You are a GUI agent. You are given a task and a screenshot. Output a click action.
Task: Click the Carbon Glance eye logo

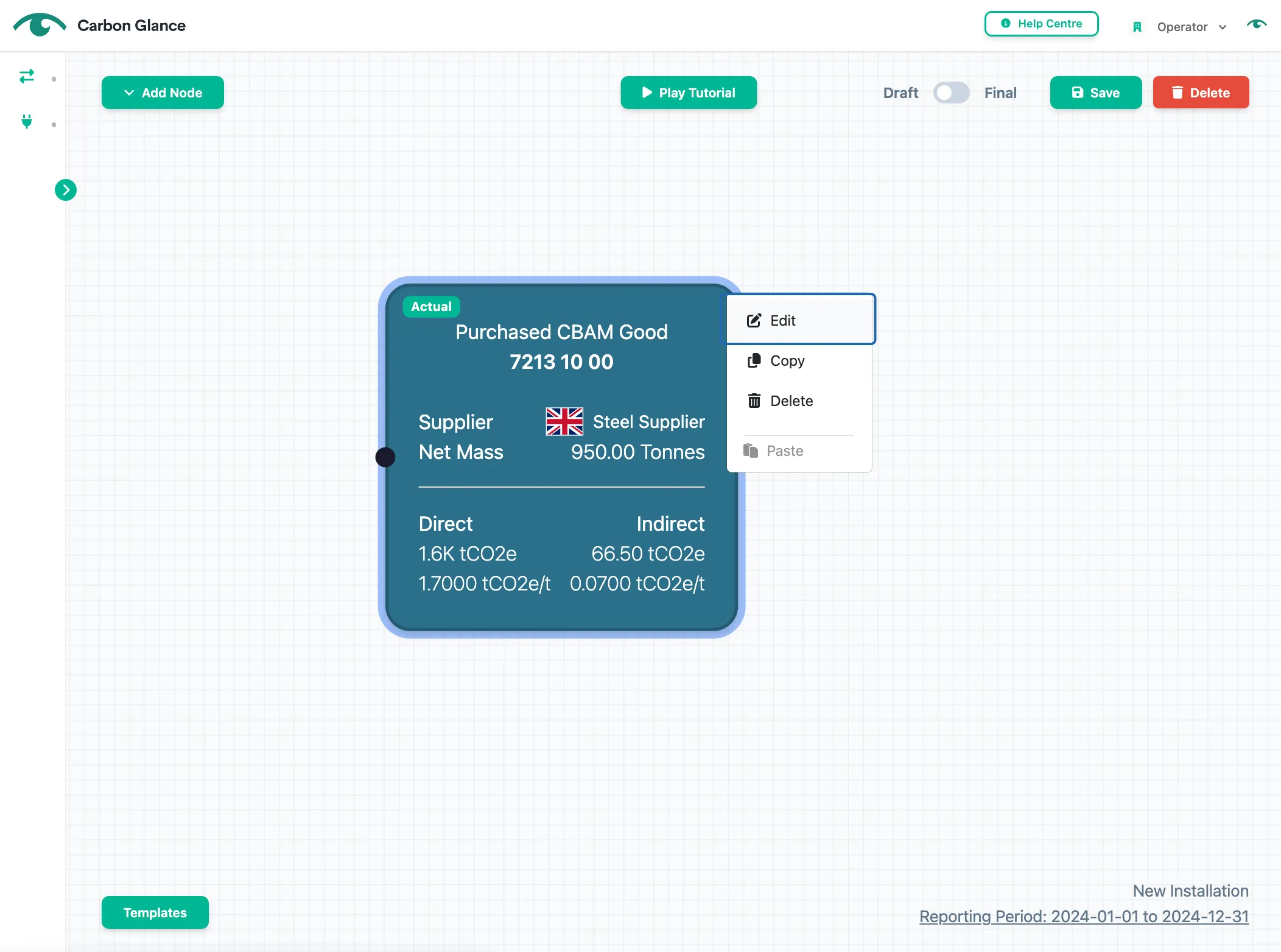39,25
